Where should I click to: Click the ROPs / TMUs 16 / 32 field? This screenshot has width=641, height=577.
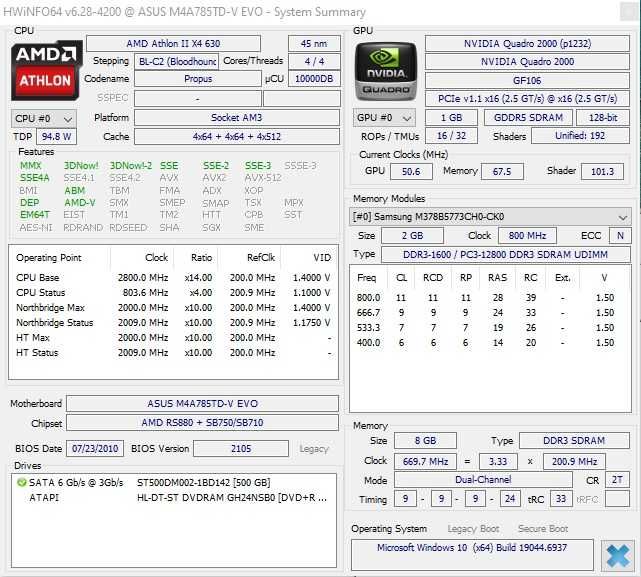[451, 136]
